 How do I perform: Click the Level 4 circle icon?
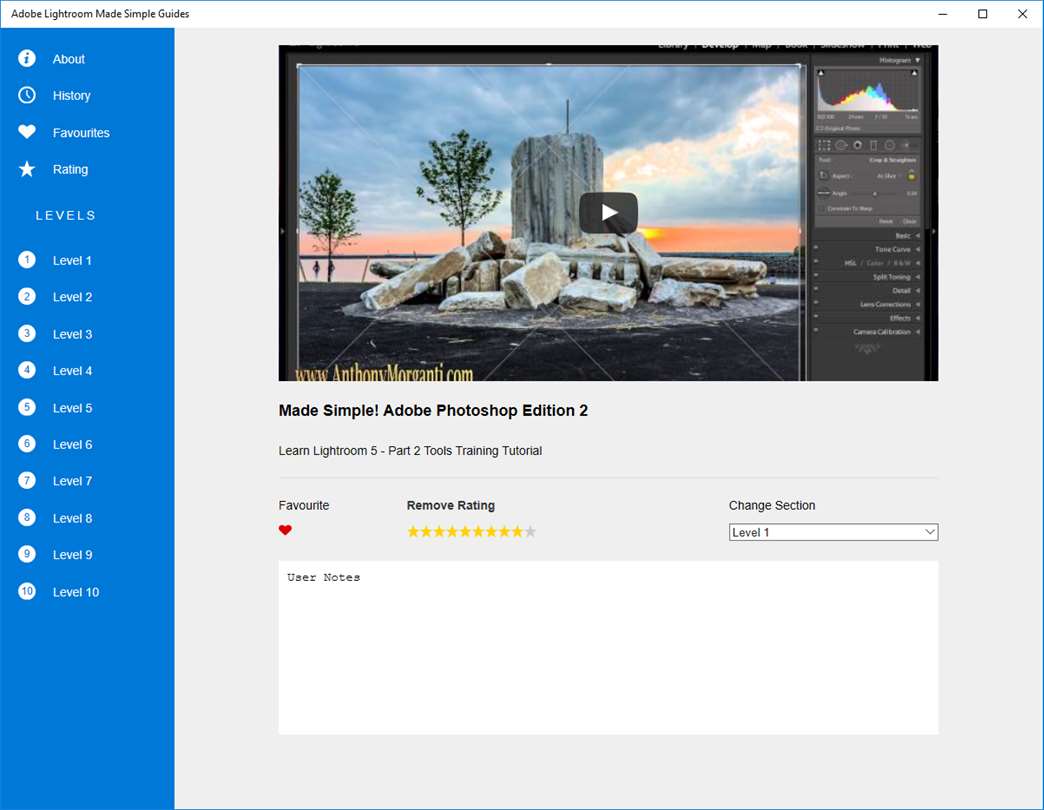pos(27,370)
